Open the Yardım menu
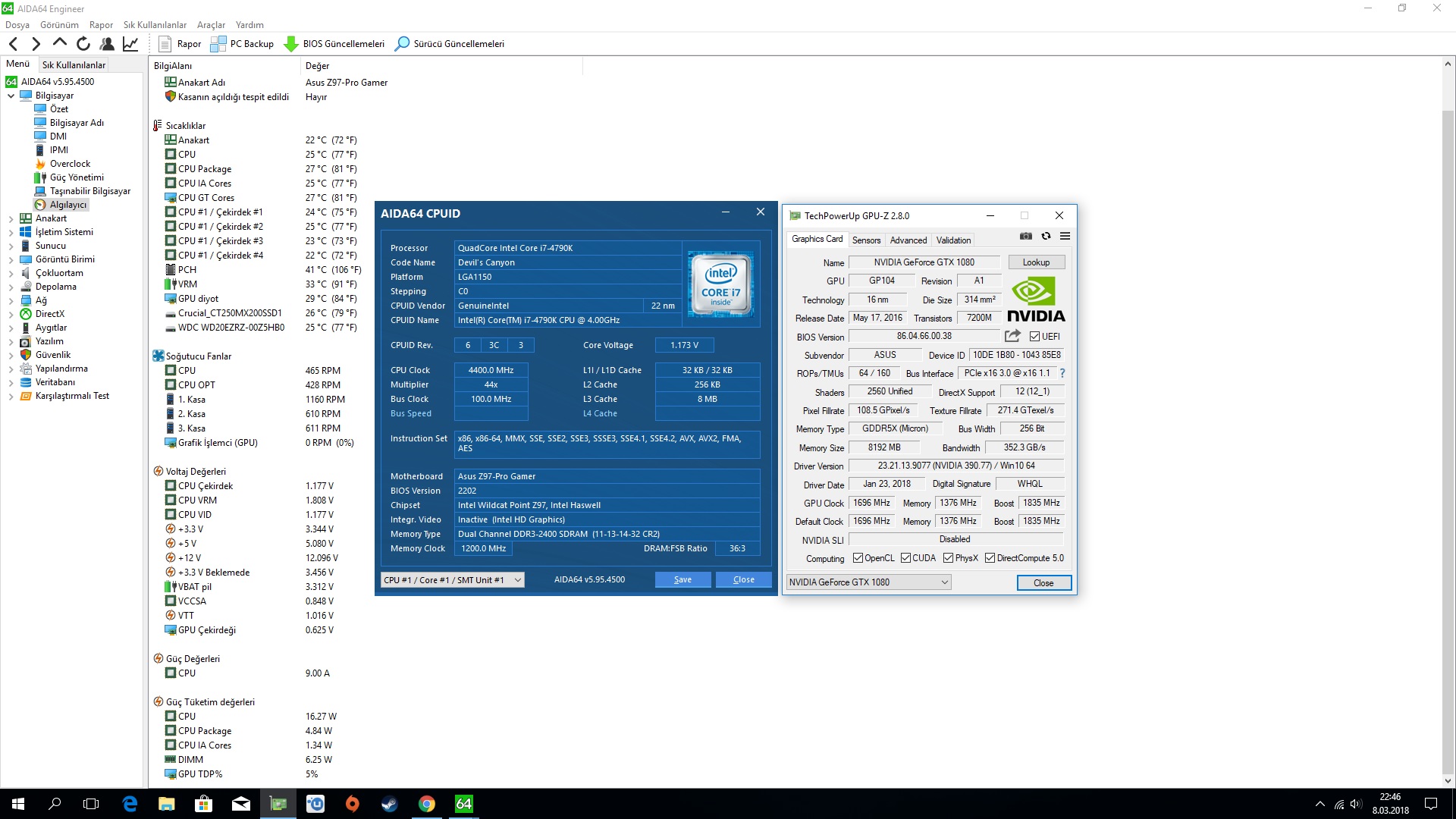 click(x=249, y=25)
